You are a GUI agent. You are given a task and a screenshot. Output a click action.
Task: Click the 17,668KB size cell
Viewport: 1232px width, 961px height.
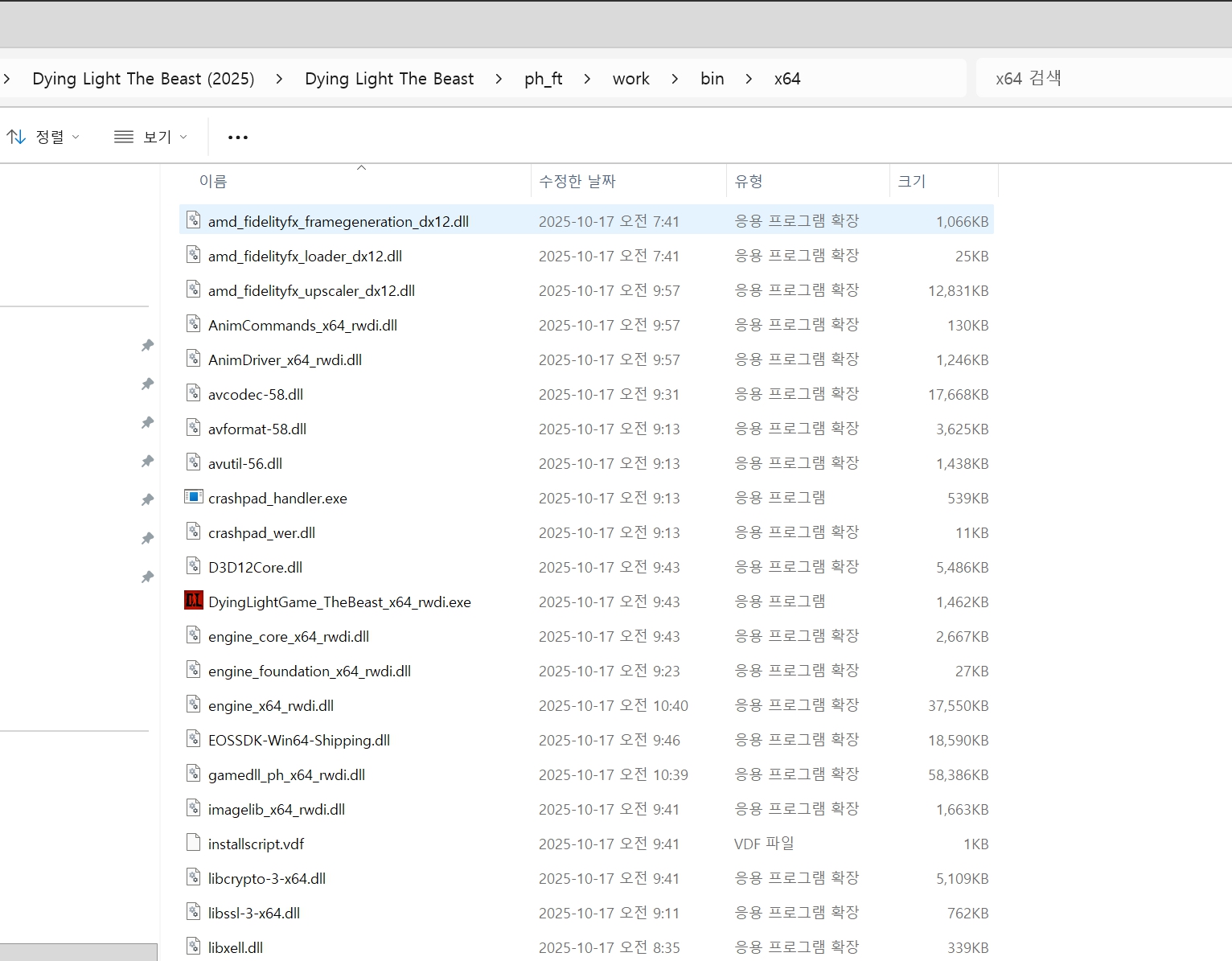pos(959,394)
